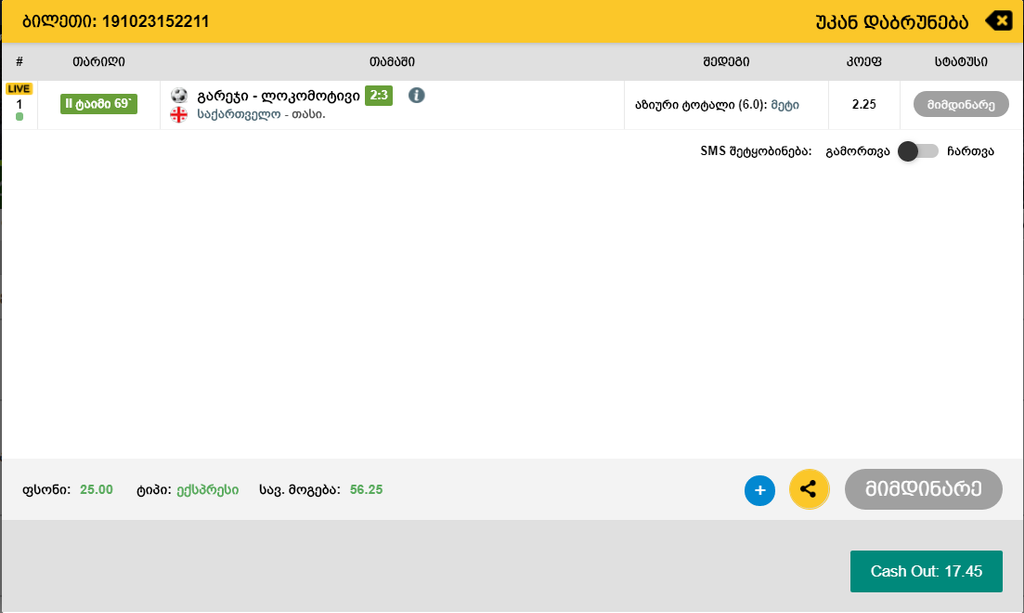Click the უკან დაბრუნება link

pos(891,22)
